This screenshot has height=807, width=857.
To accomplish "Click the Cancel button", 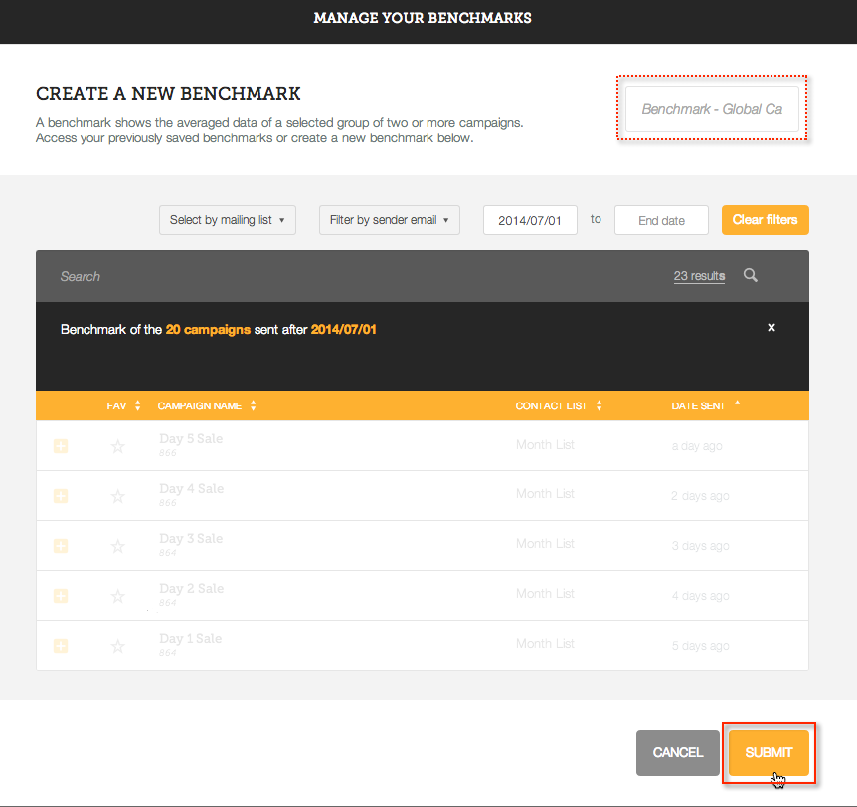I will [x=678, y=752].
